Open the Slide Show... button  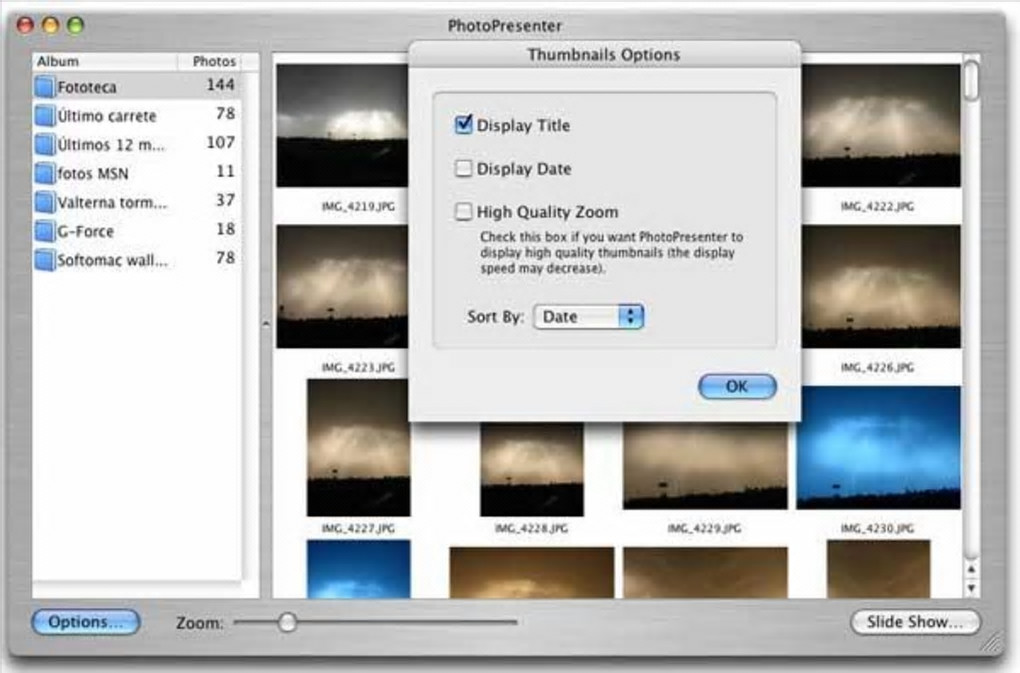[915, 622]
